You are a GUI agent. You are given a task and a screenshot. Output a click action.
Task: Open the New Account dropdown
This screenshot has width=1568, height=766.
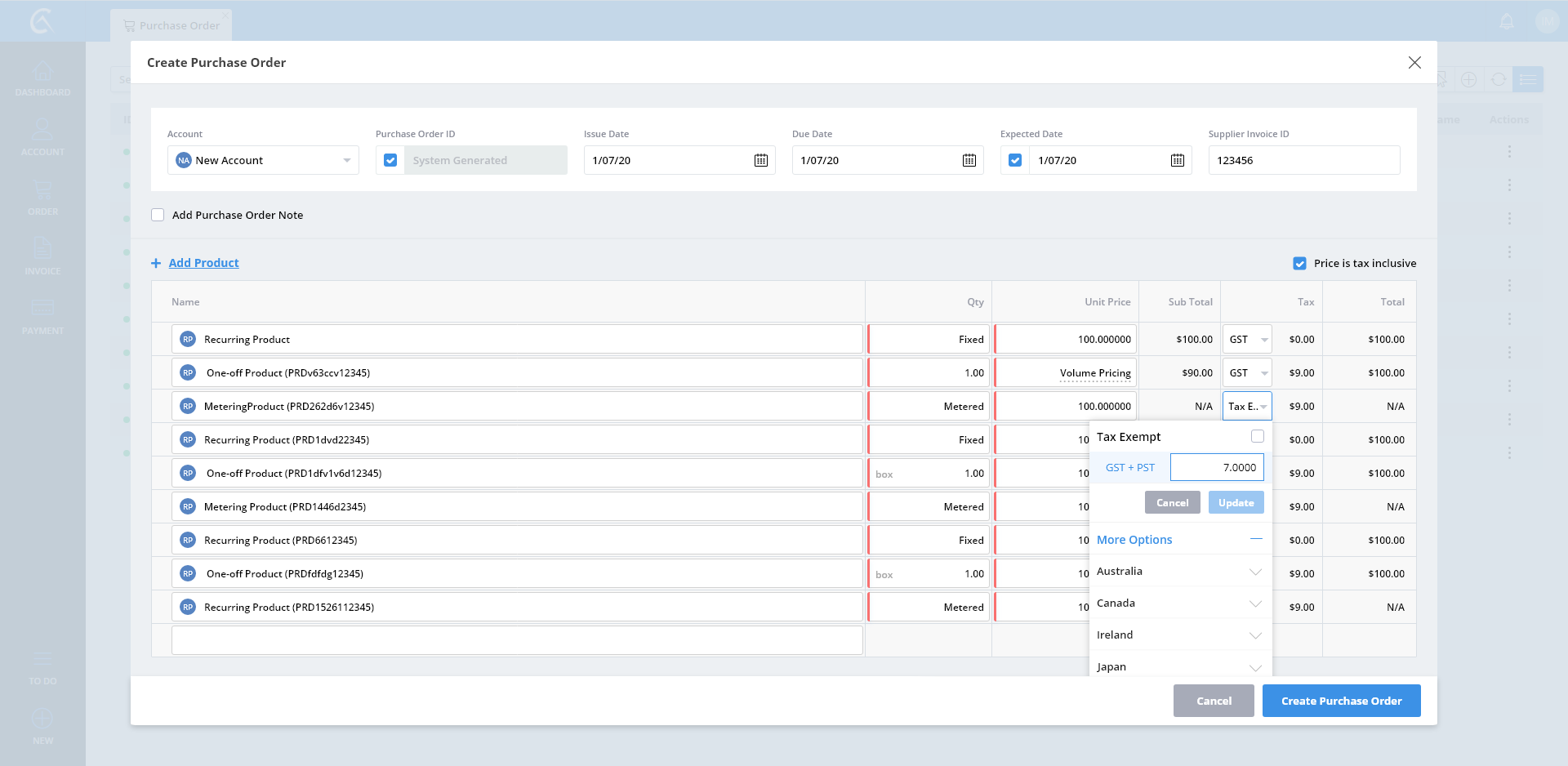[346, 160]
